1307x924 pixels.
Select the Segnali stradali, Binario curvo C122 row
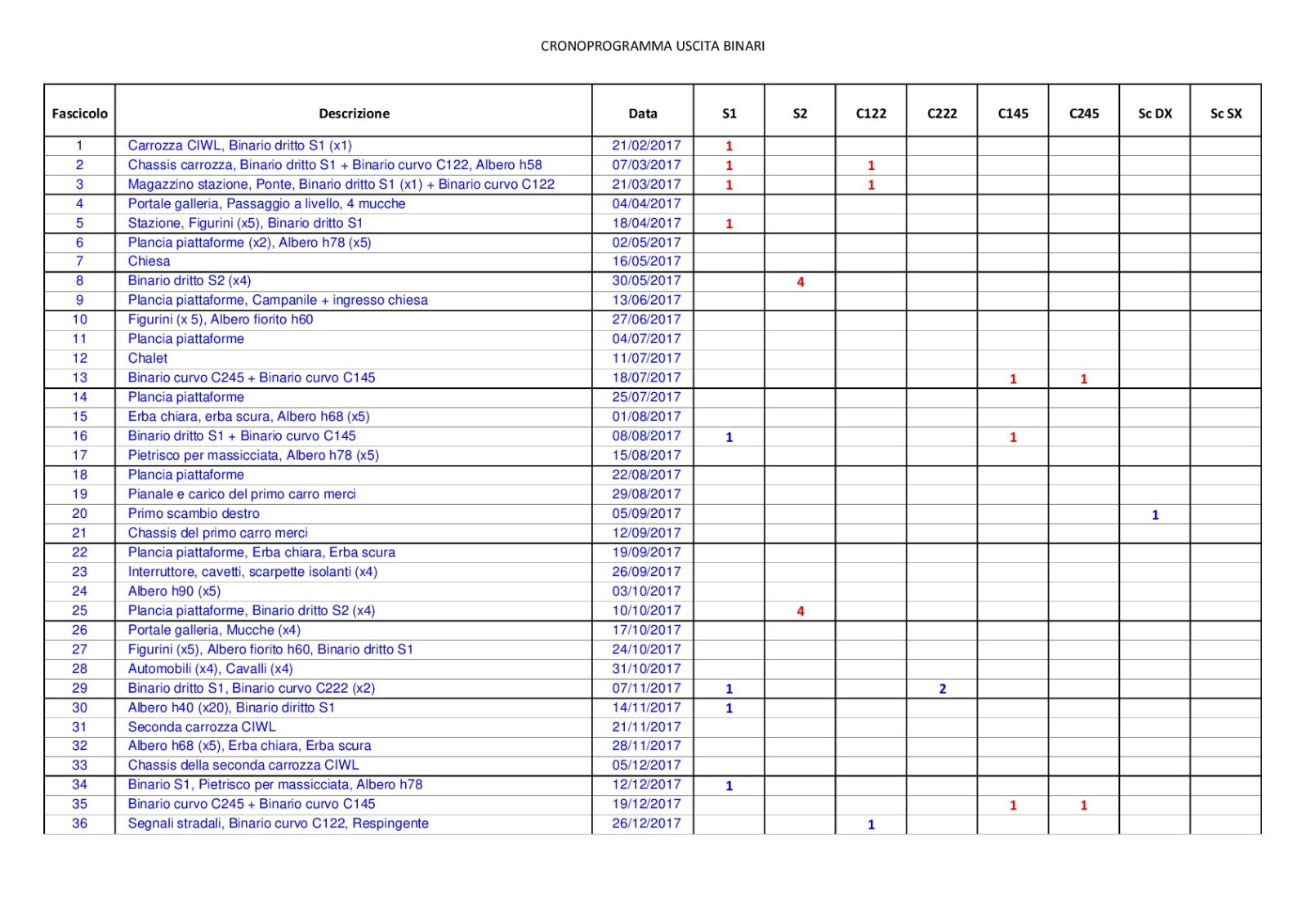pos(278,824)
